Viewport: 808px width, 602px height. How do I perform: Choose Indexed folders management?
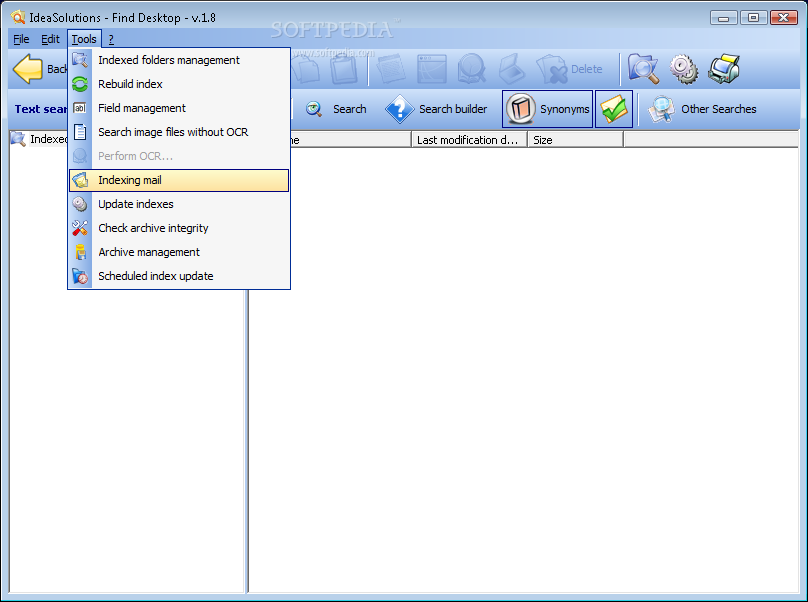coord(179,60)
